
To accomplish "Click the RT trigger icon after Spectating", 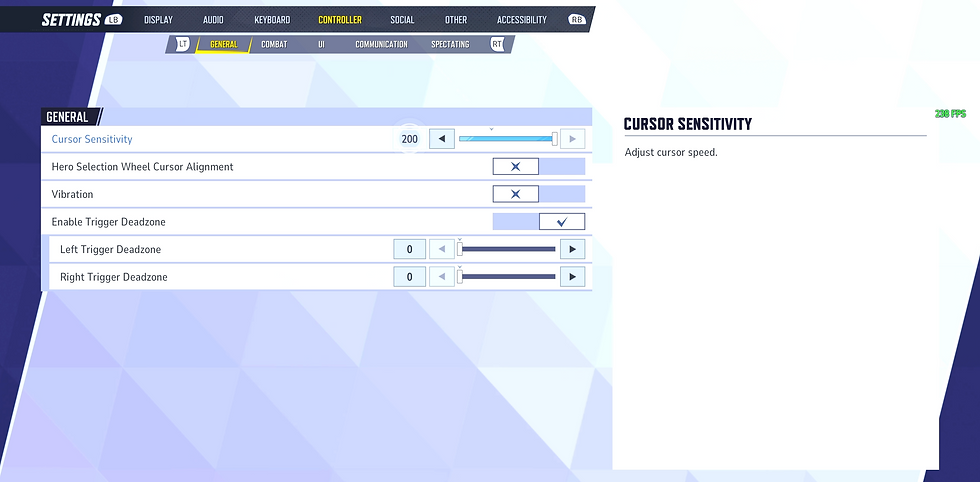I will click(x=497, y=44).
